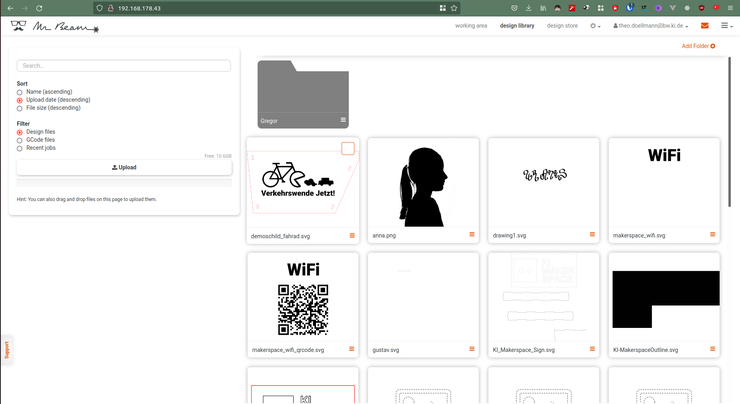Click the Upload button
Screen dimensions: 740x404
124,167
